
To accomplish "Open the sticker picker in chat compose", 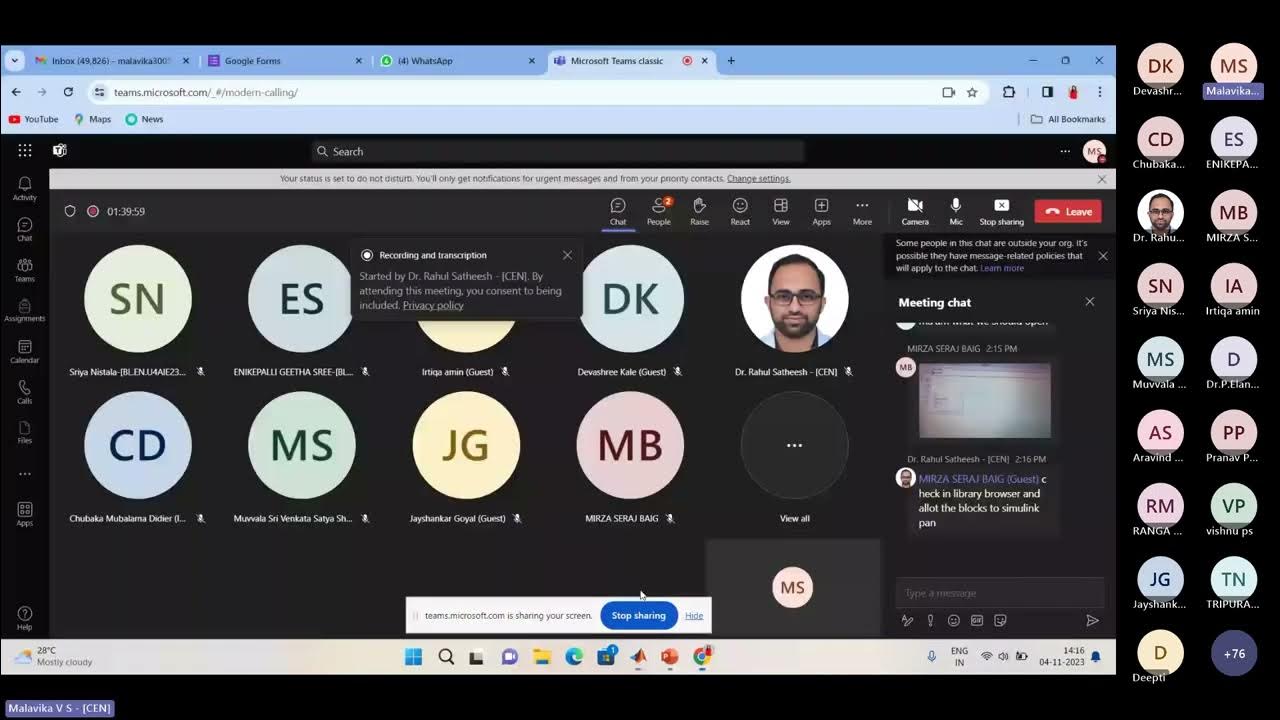I will [x=1000, y=620].
